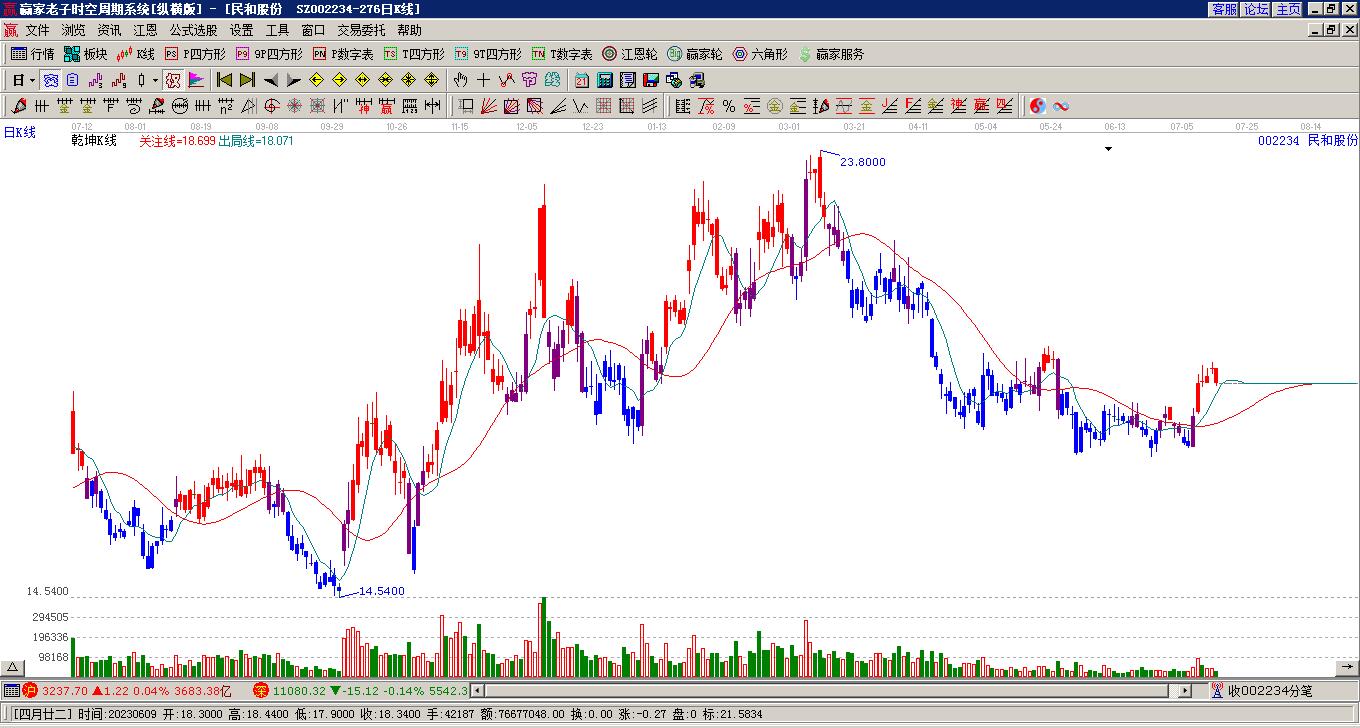The height and width of the screenshot is (728, 1360).
Task: Open the 交易委托 menu
Action: (361, 30)
